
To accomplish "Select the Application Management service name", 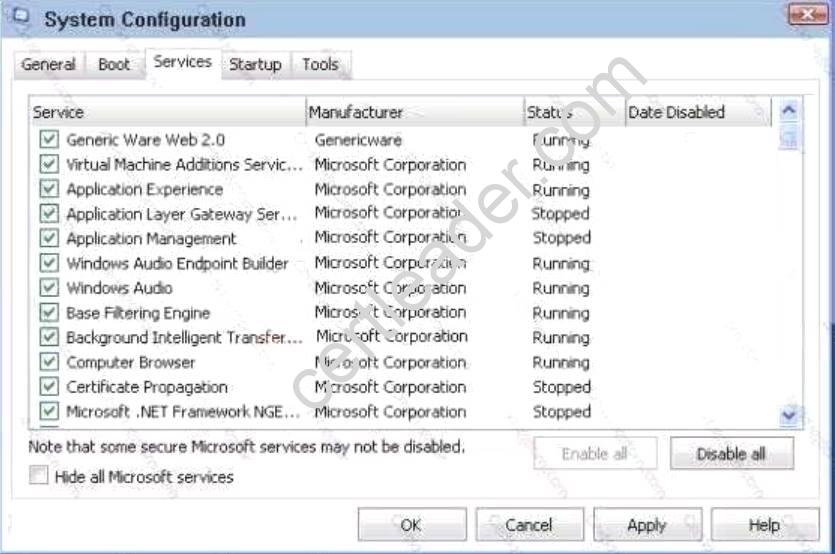I will [x=151, y=239].
